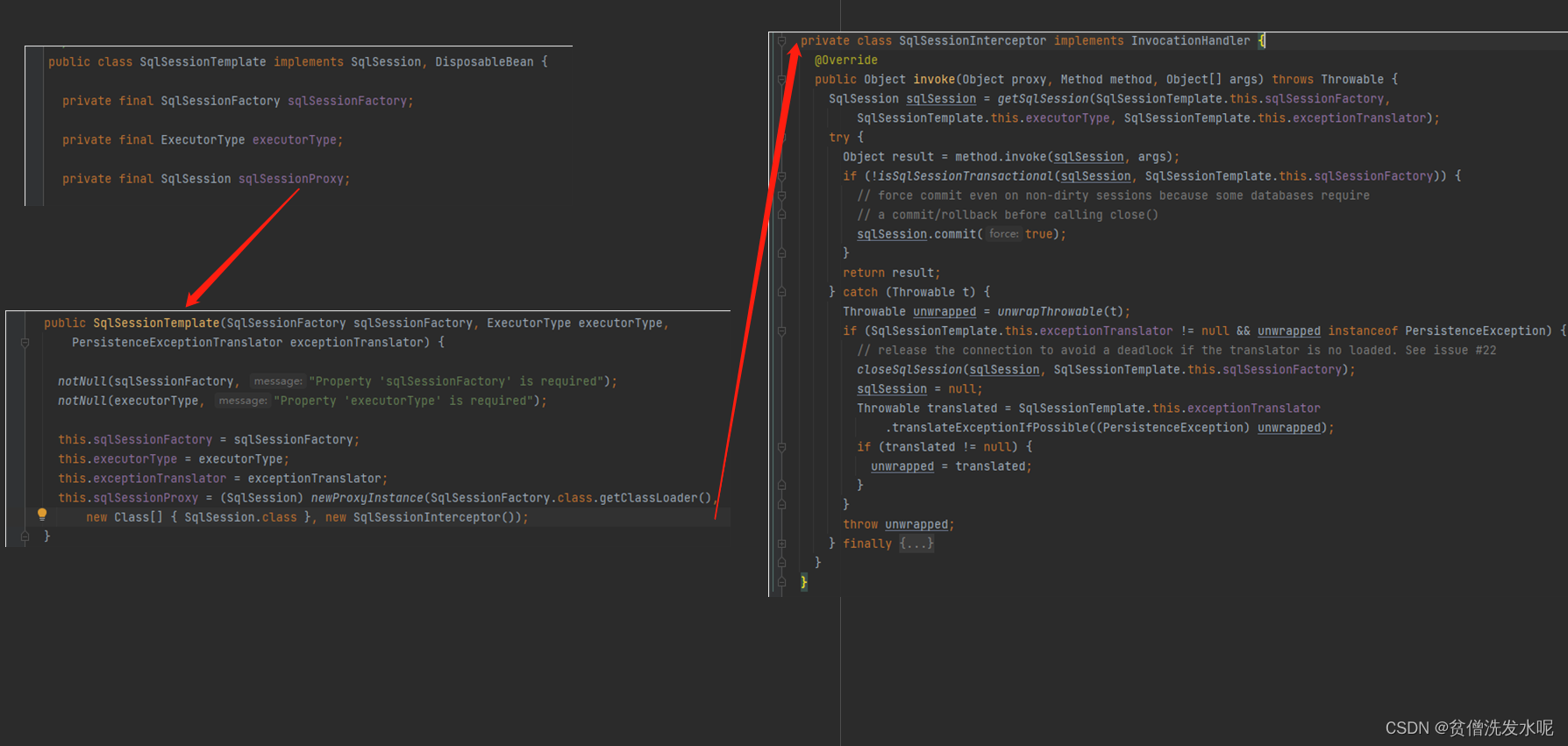The image size is (1568, 746).
Task: Click the newProxyInstance method call
Action: 367,498
